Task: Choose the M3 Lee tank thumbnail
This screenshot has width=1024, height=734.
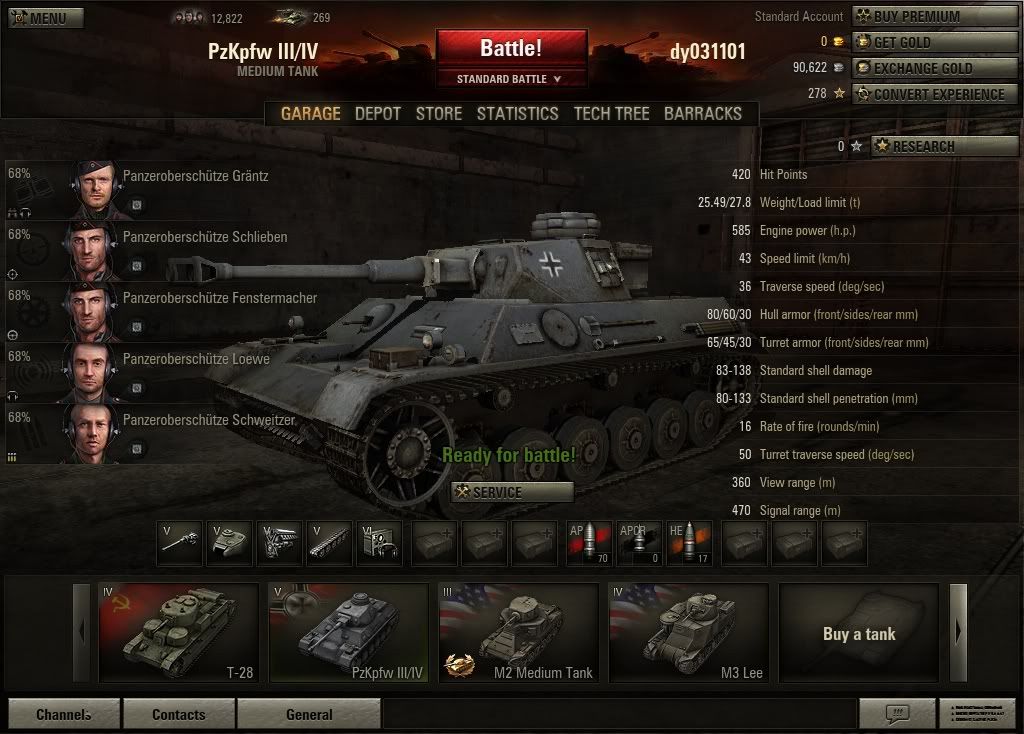Action: 689,633
